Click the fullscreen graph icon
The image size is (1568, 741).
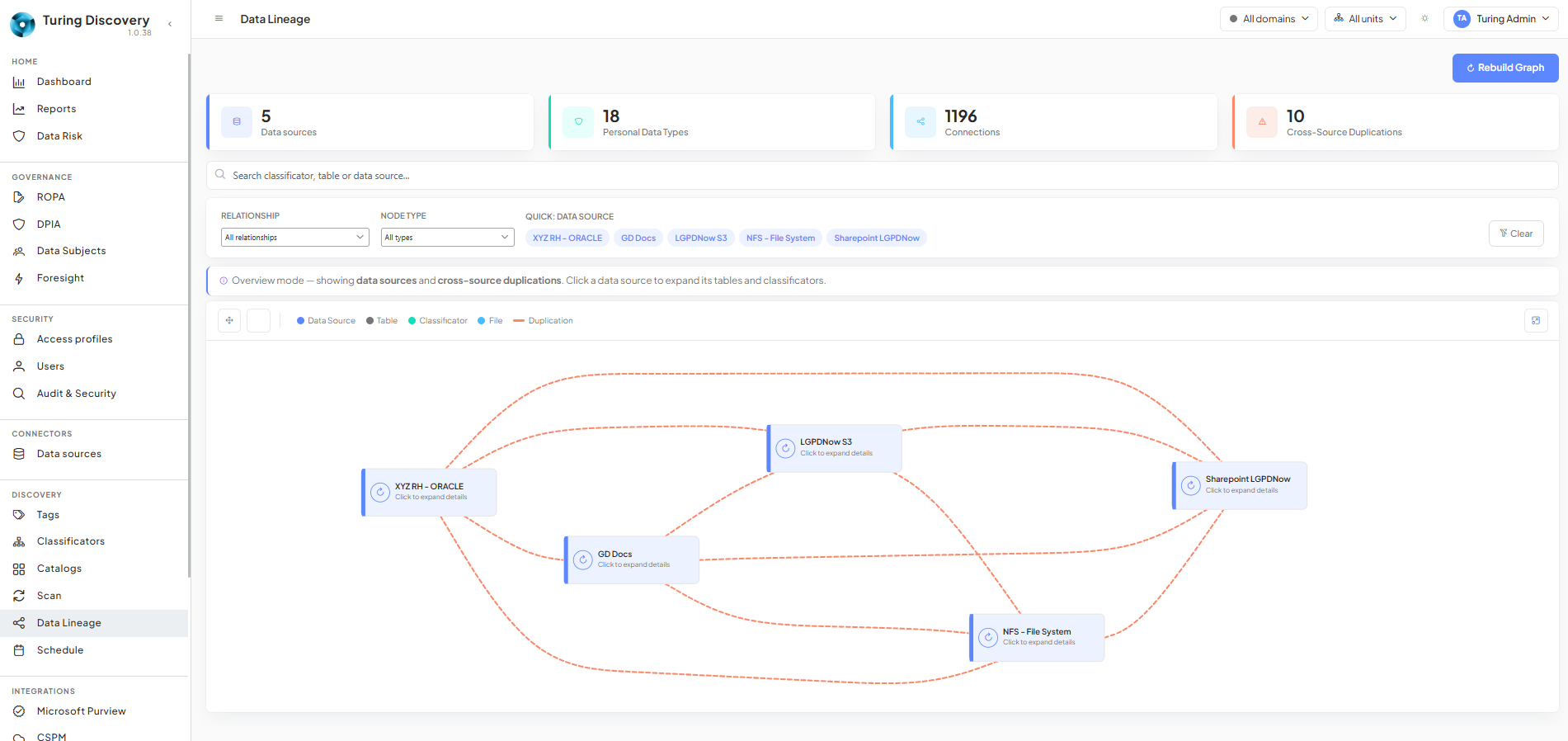point(1536,321)
